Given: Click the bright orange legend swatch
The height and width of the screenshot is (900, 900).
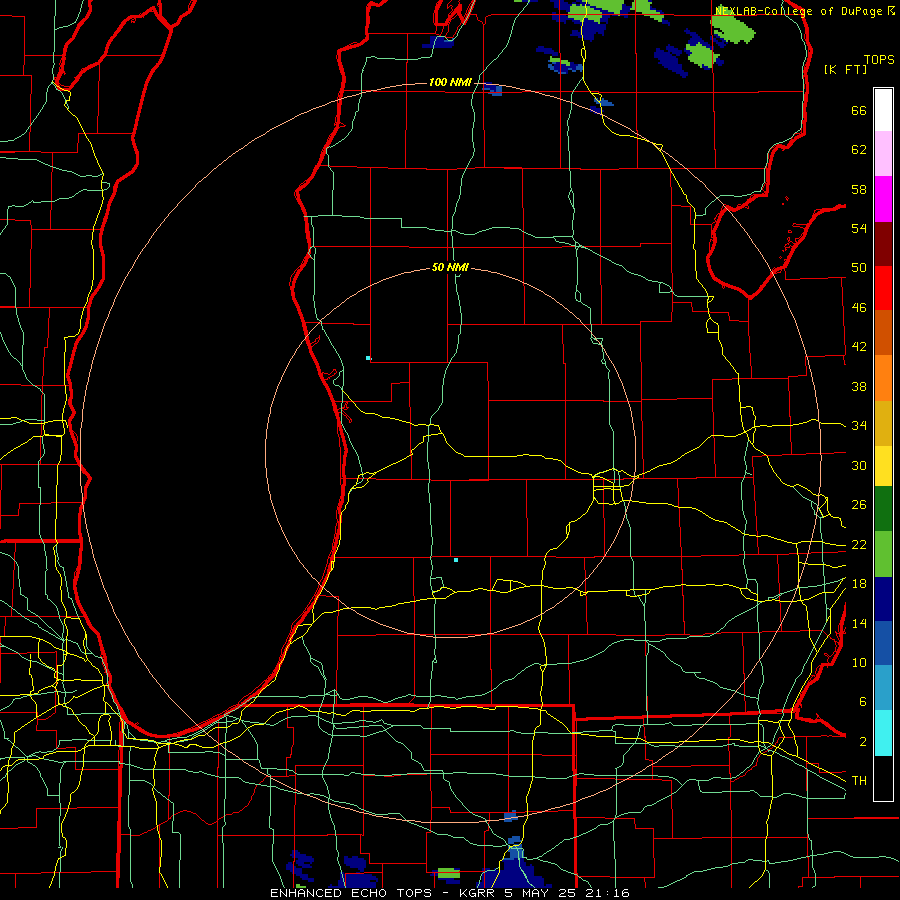Looking at the screenshot, I should pos(883,378).
